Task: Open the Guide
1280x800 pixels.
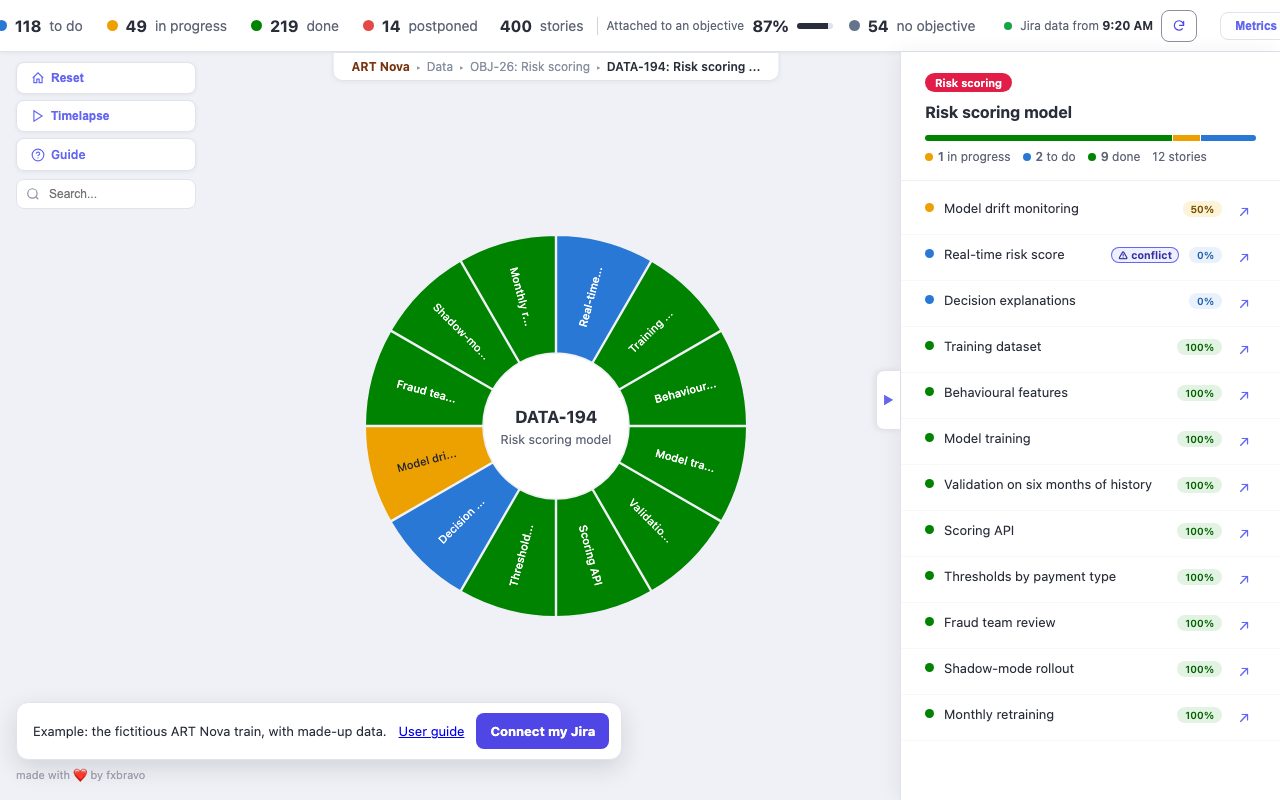Action: click(x=106, y=155)
